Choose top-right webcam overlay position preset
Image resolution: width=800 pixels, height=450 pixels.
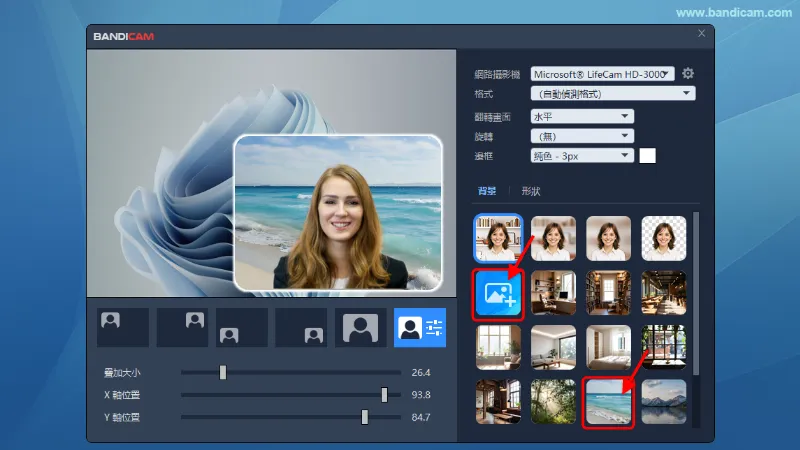(182, 328)
